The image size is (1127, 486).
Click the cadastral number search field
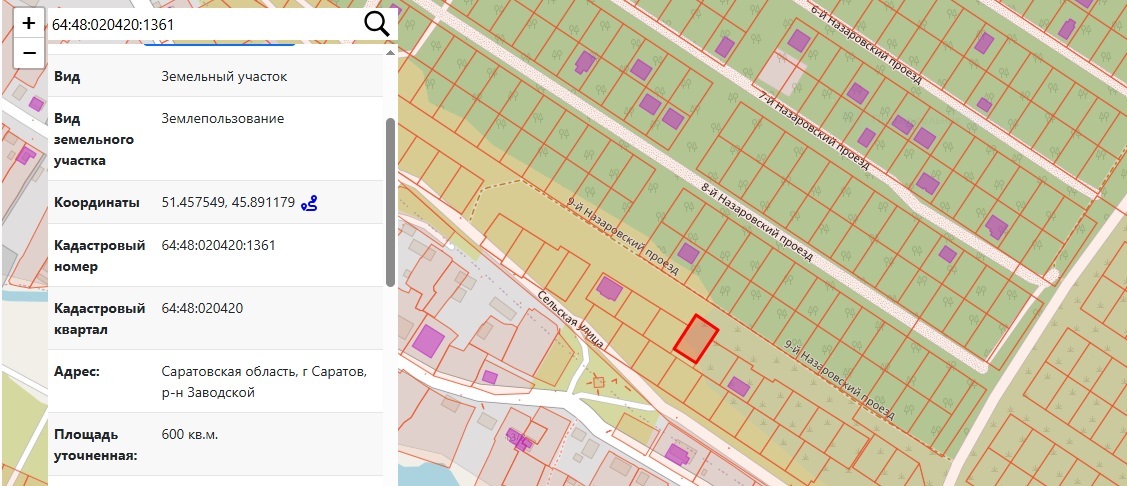(200, 22)
